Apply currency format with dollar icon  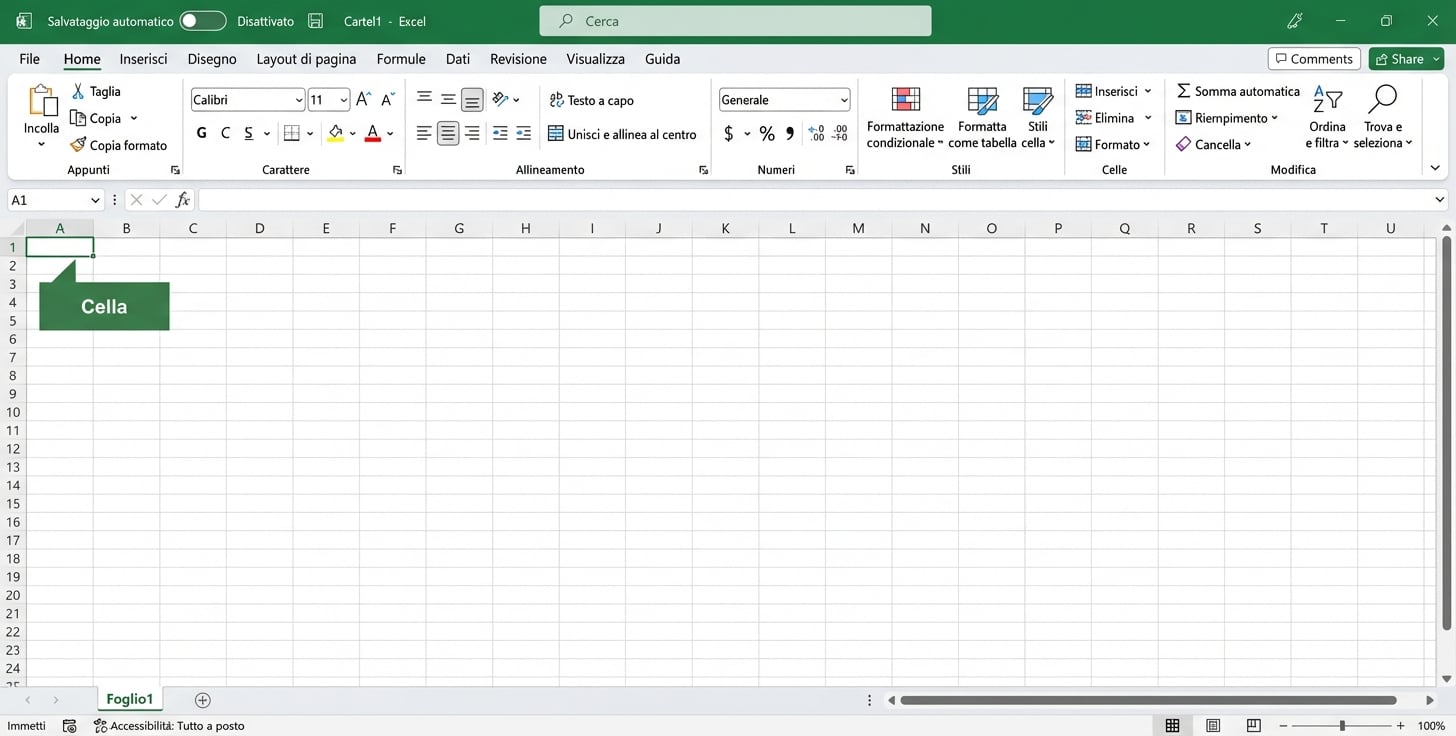point(729,133)
